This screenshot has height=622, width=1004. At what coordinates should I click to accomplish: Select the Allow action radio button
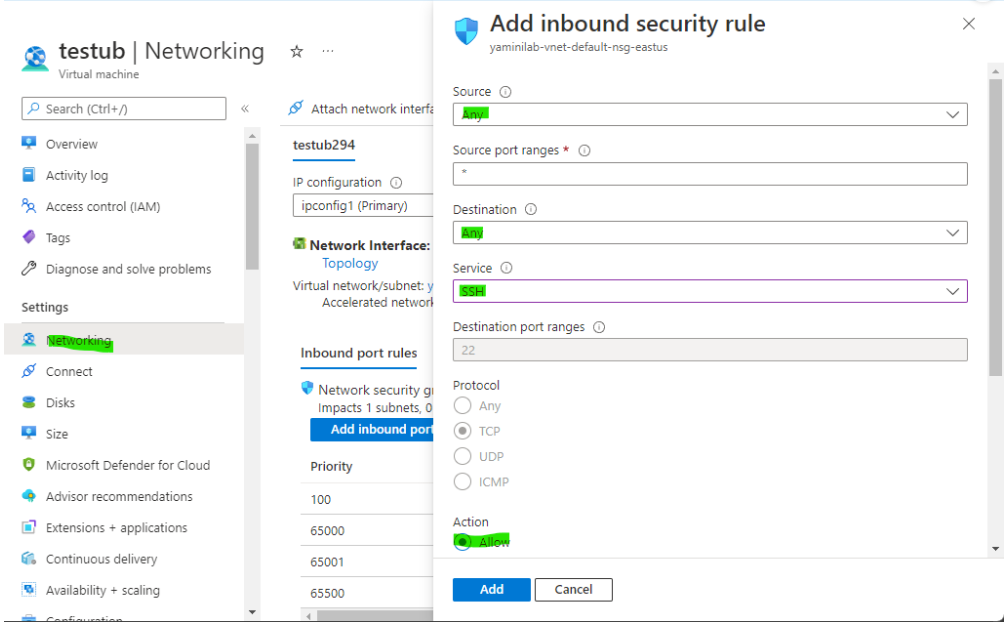(x=462, y=542)
